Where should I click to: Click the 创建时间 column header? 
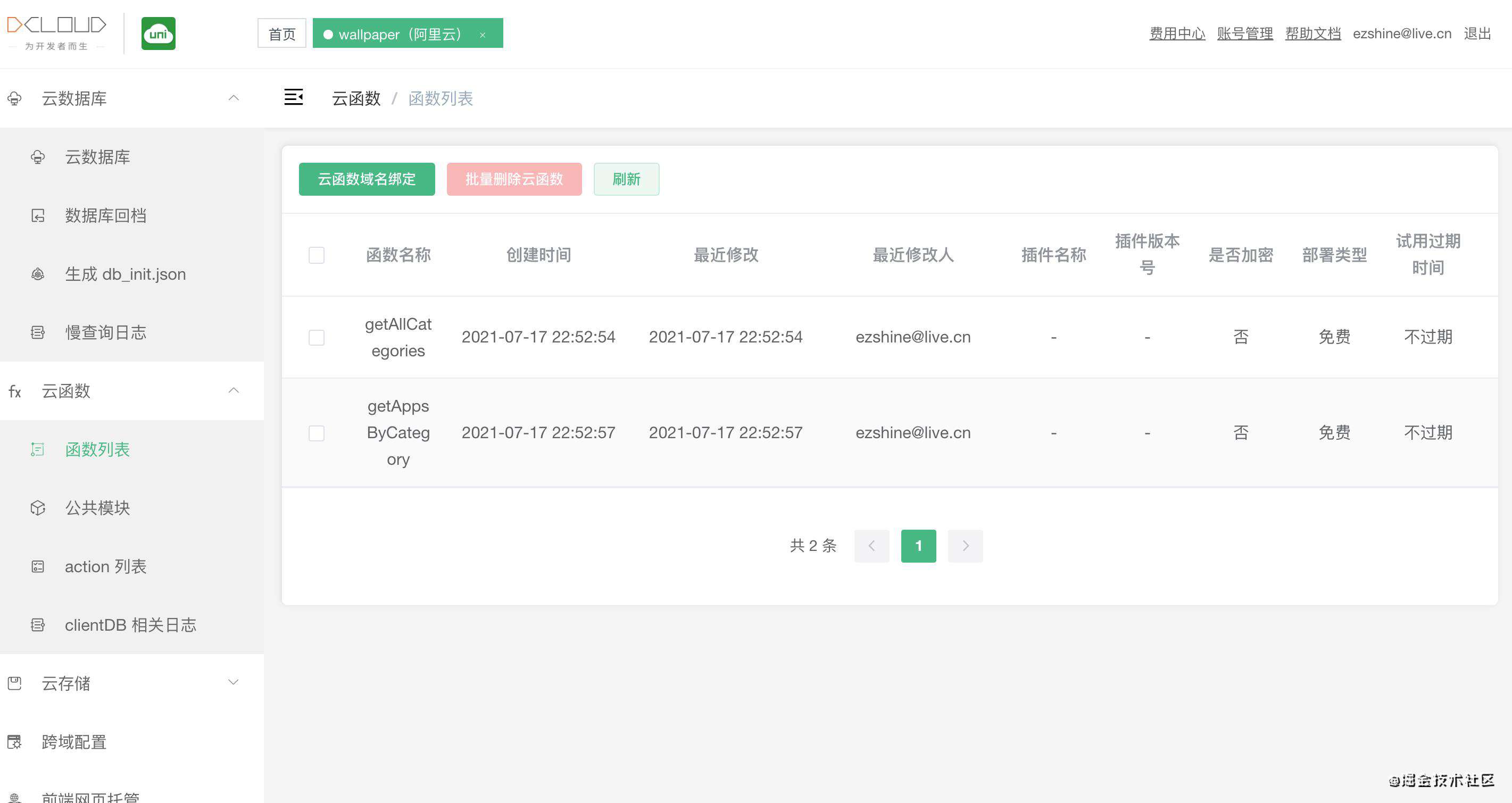point(539,255)
